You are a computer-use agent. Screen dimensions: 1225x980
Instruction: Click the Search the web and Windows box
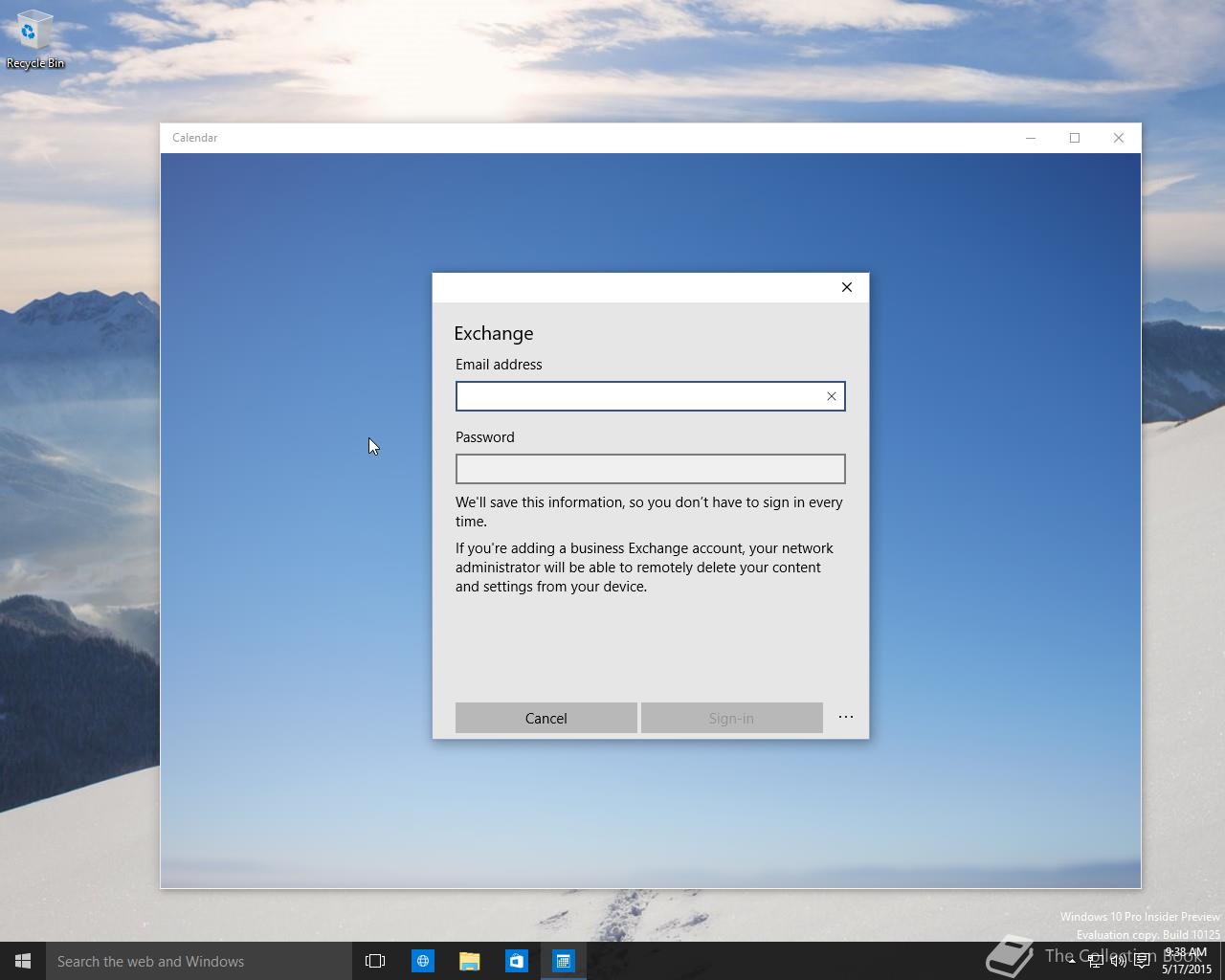coord(199,961)
